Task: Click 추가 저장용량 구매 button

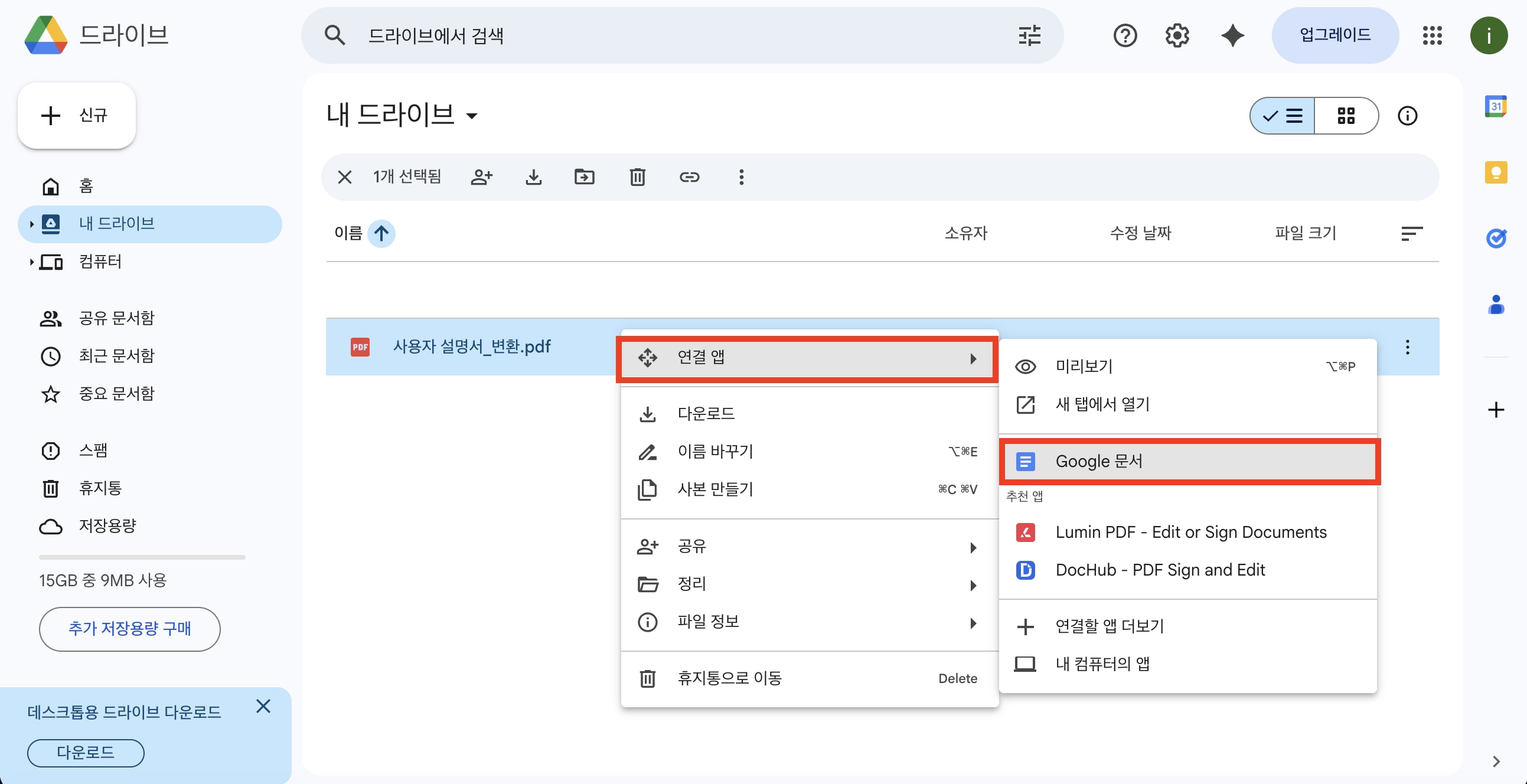Action: (129, 629)
